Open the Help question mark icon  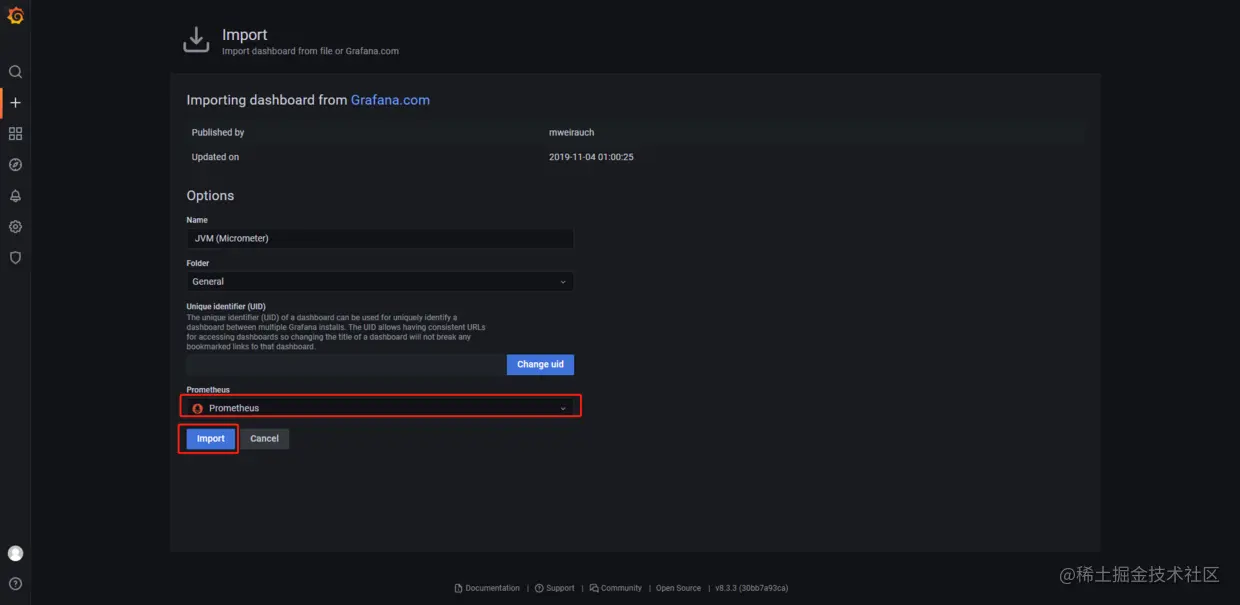15,584
